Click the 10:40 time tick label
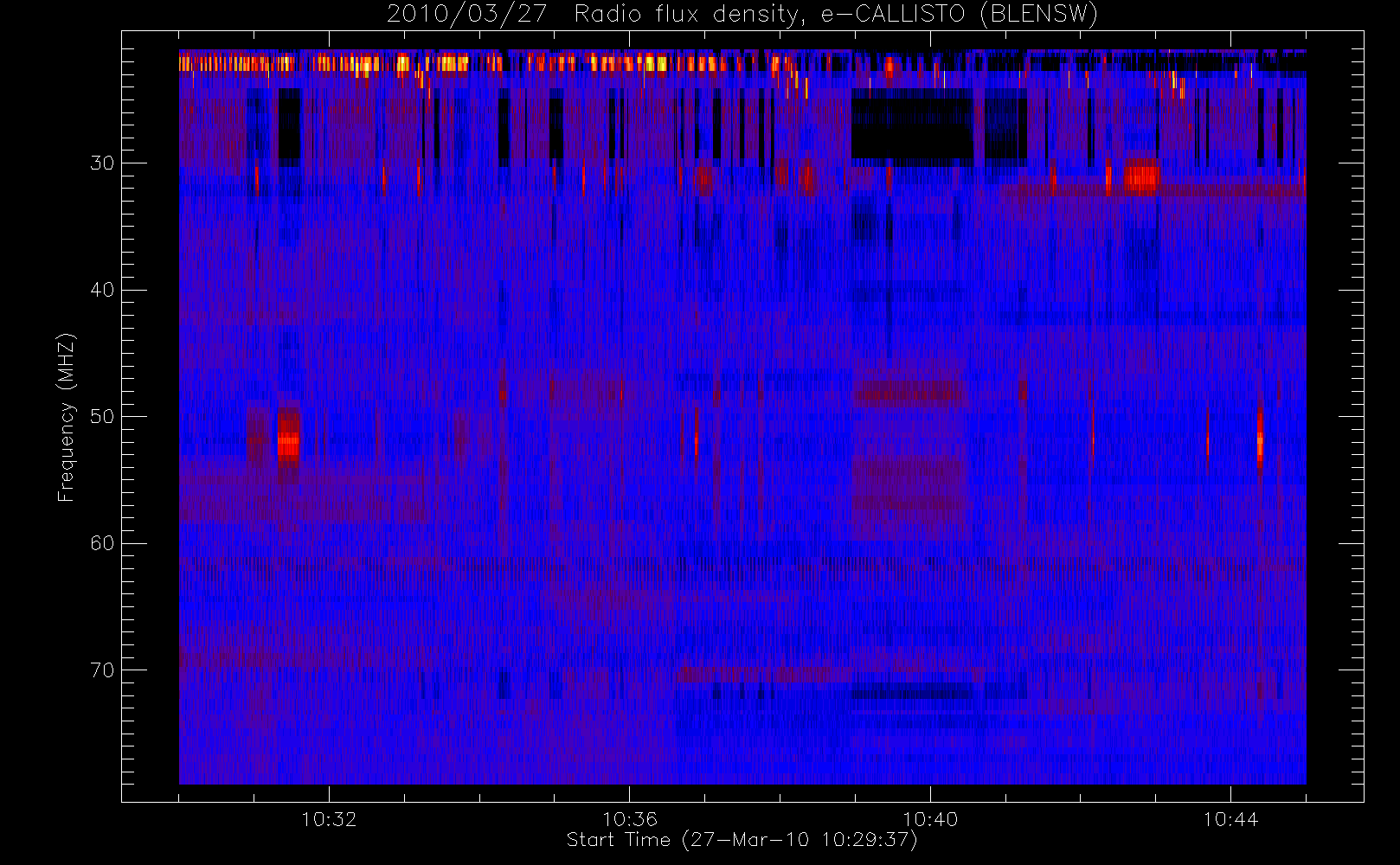1400x865 pixels. click(x=930, y=819)
